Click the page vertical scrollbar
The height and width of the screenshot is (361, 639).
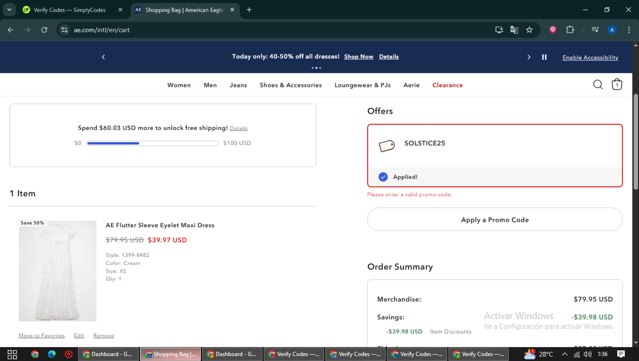635,141
